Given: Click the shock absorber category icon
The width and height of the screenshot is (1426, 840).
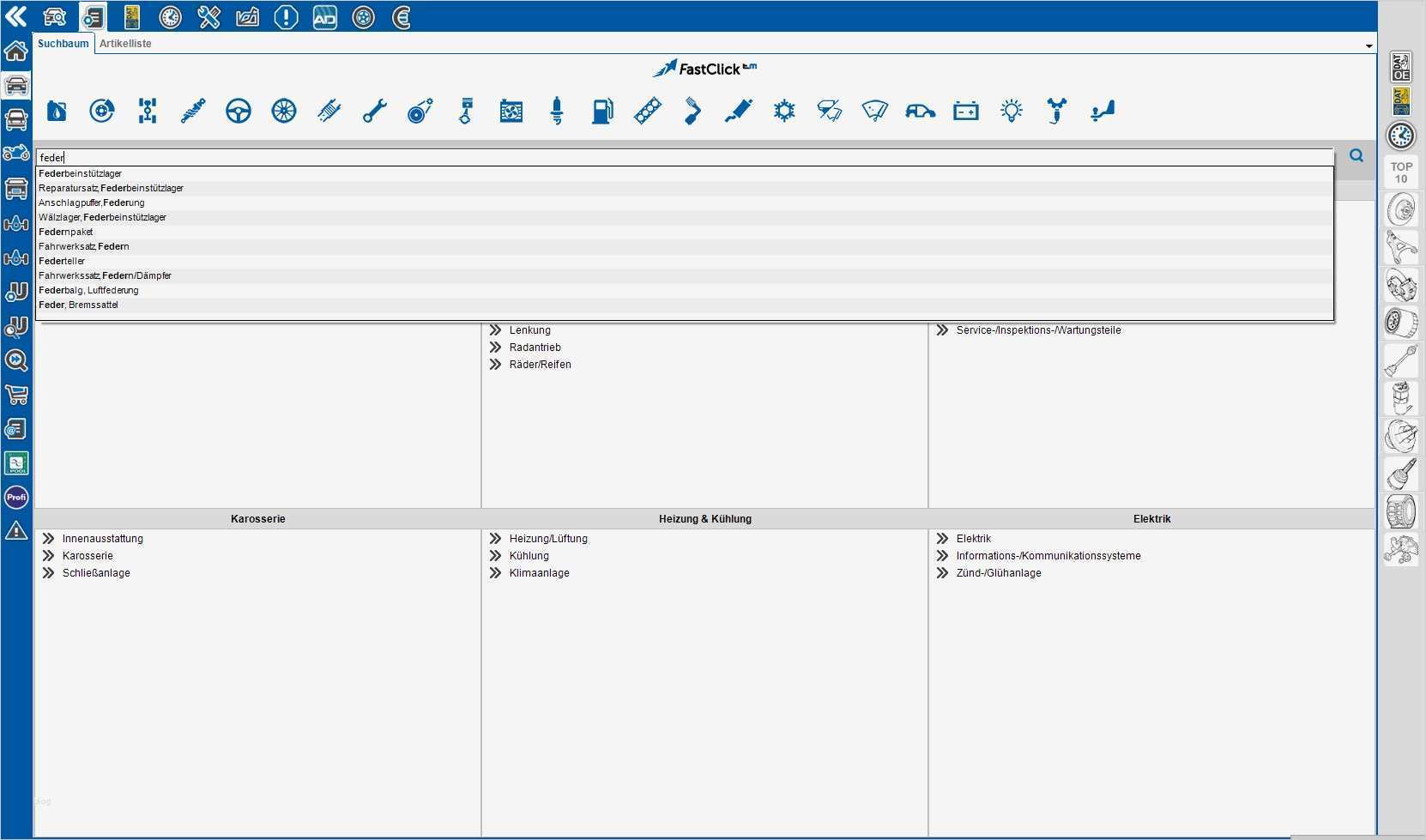Looking at the screenshot, I should click(193, 111).
